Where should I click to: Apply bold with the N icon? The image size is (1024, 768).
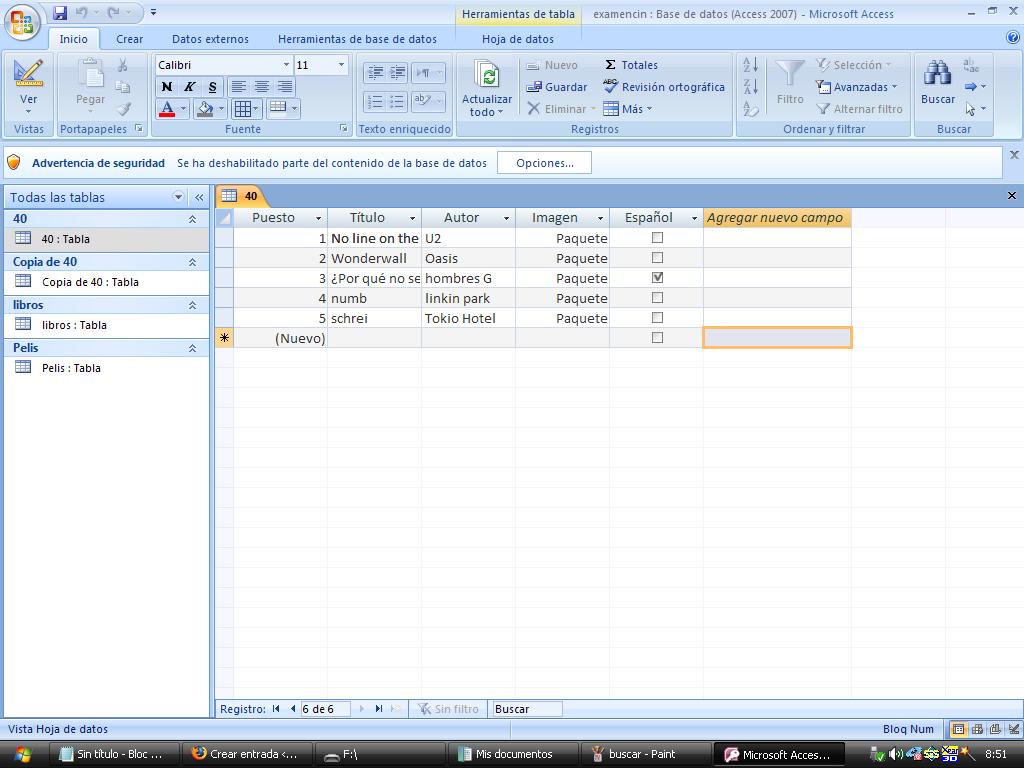point(167,87)
